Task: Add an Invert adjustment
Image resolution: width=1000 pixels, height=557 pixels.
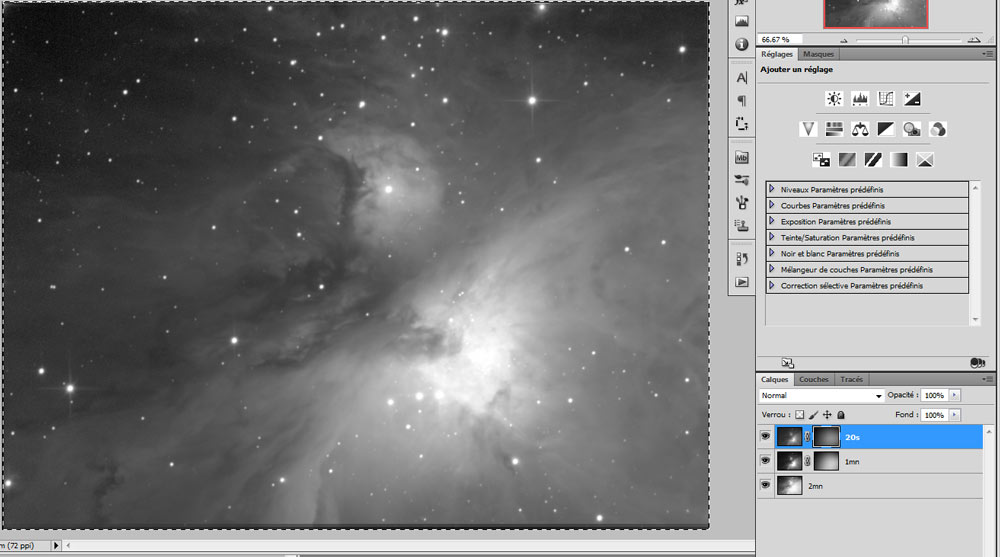Action: [x=821, y=160]
